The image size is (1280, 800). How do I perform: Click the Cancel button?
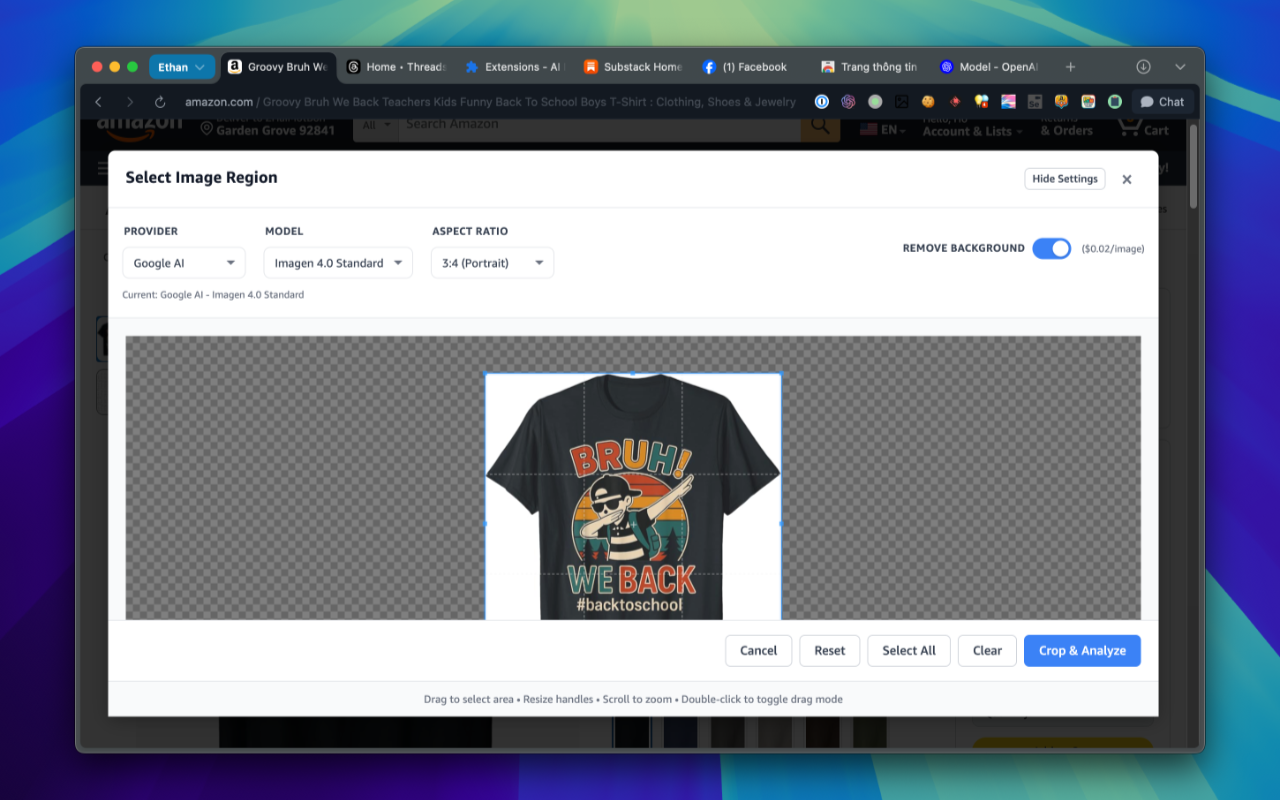click(758, 651)
